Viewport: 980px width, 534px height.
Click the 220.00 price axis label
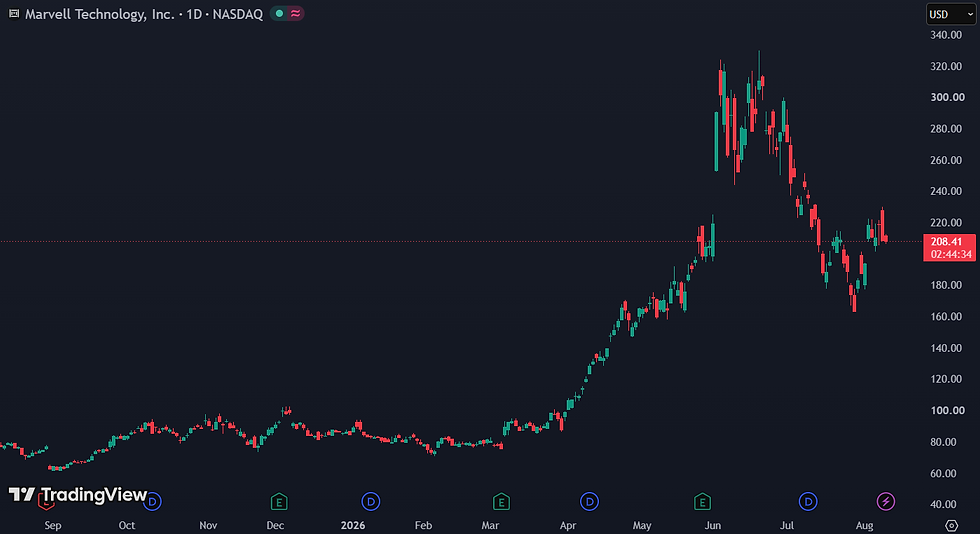click(946, 223)
